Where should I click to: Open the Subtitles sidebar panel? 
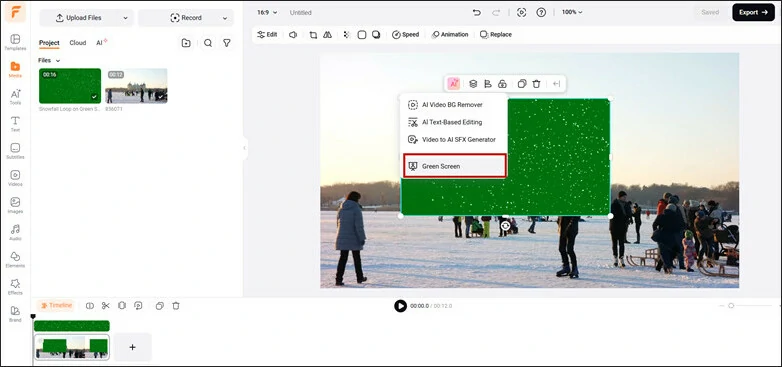coord(15,151)
